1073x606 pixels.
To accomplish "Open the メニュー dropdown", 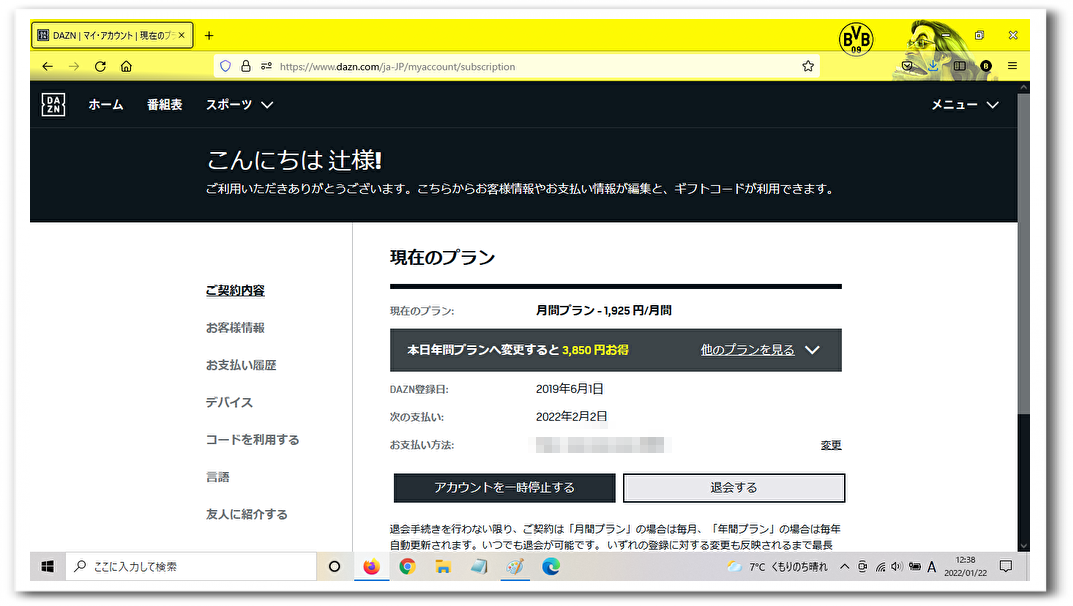I will click(x=964, y=104).
